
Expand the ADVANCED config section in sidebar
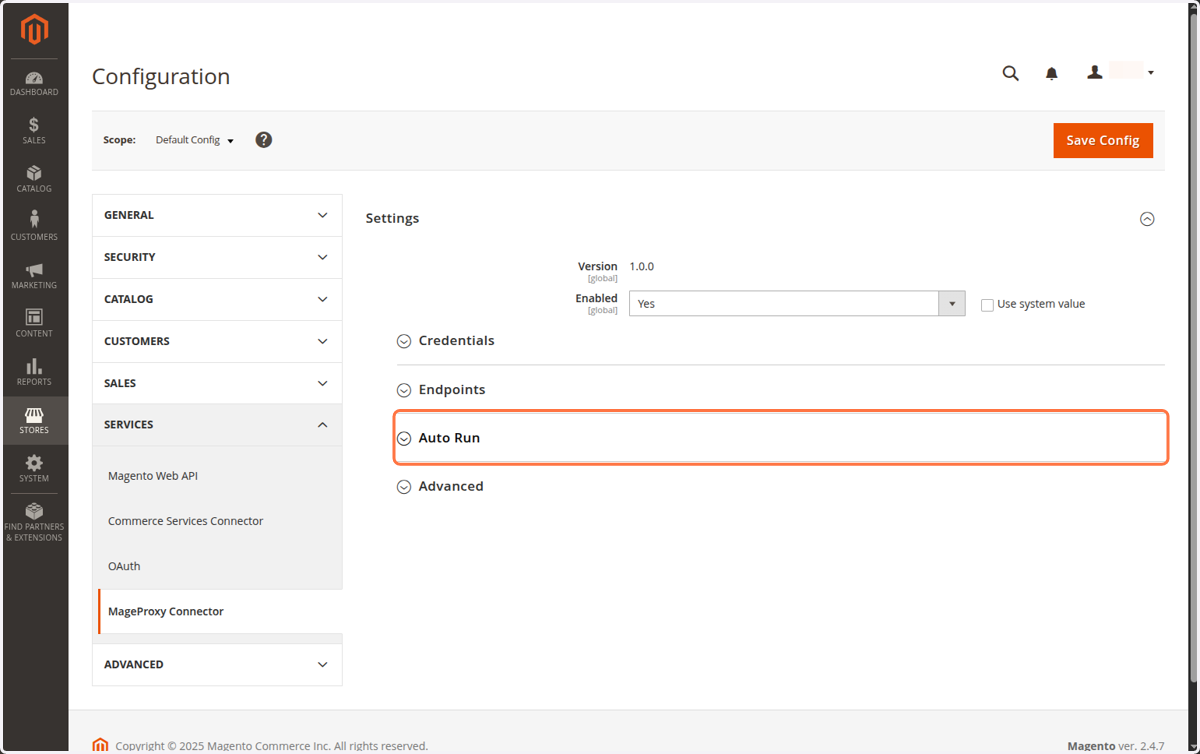point(217,664)
